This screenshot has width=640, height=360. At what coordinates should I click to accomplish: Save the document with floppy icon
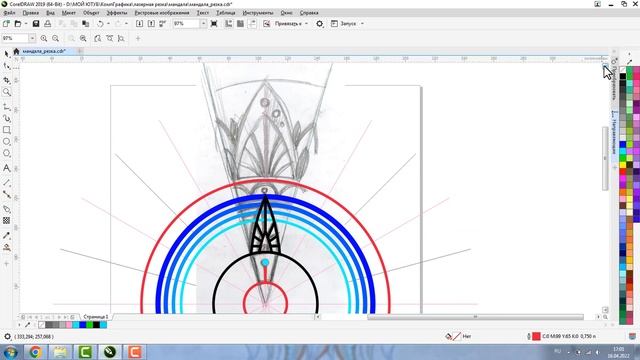36,24
